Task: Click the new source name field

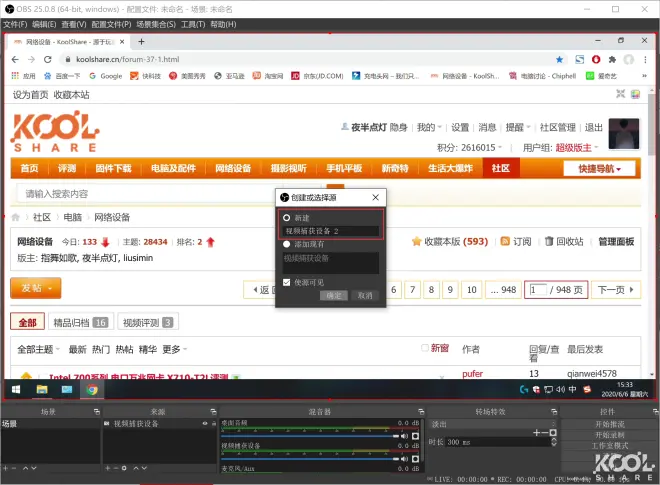Action: pos(331,231)
